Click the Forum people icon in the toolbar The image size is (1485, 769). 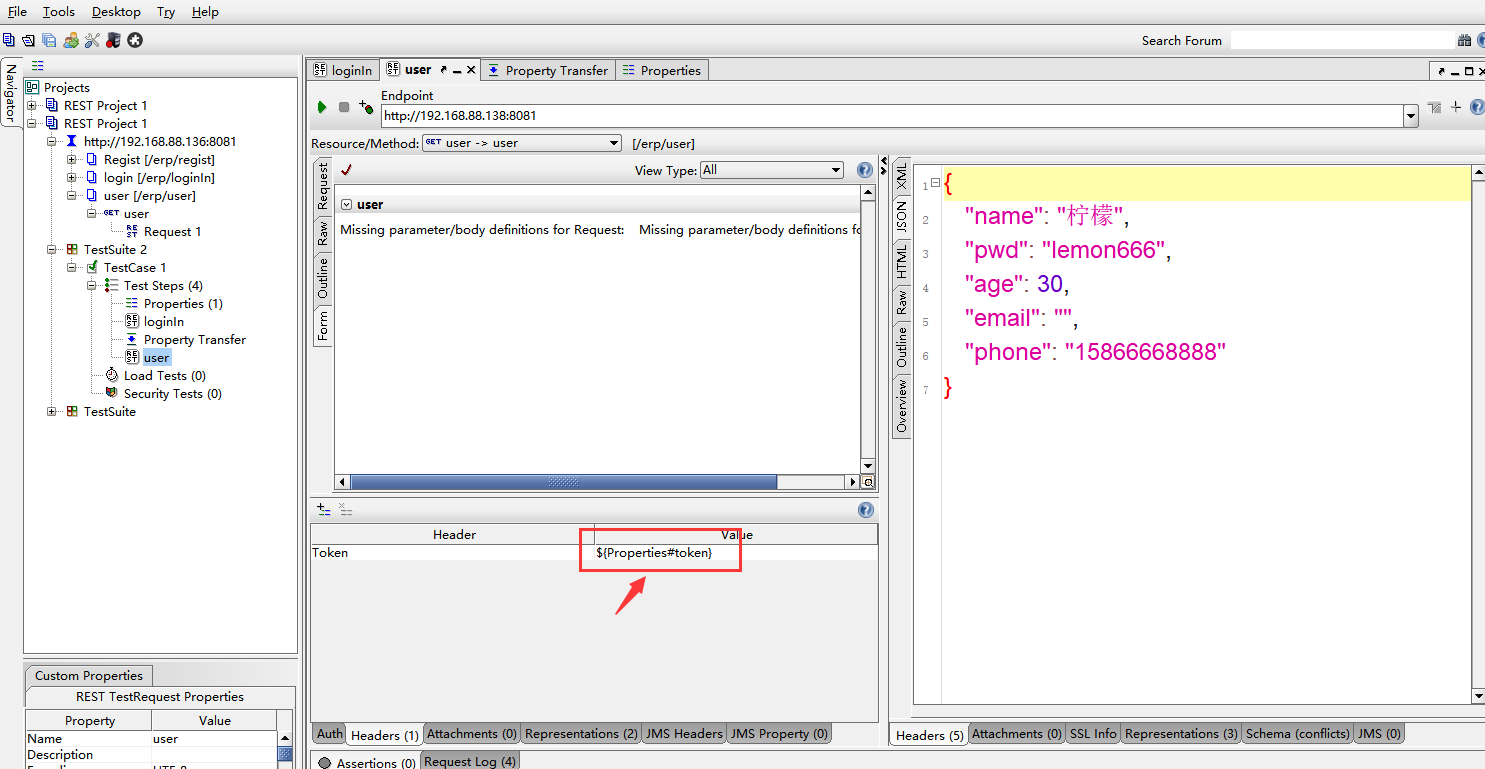(x=71, y=40)
